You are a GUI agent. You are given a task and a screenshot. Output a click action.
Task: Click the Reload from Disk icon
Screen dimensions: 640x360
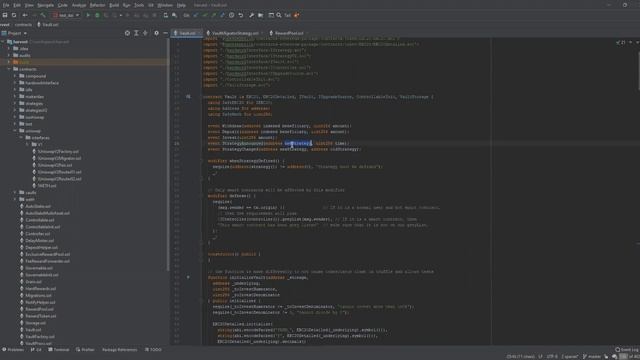coord(14,15)
